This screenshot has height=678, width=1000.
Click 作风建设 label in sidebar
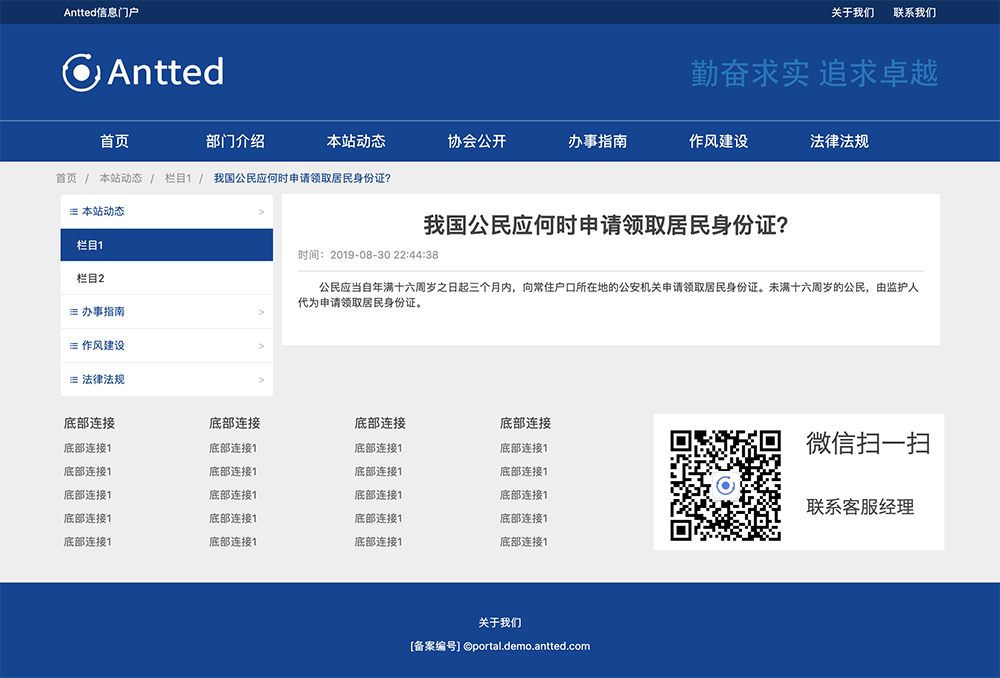click(x=103, y=345)
